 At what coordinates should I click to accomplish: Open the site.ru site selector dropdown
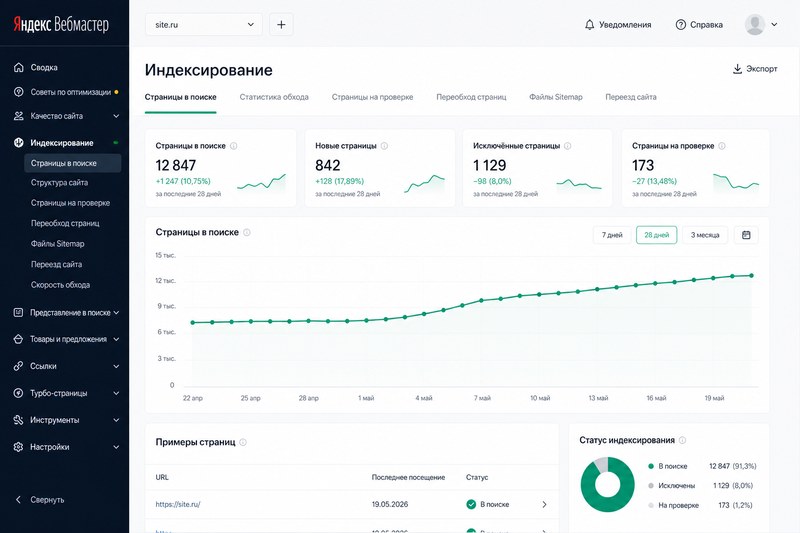(204, 24)
